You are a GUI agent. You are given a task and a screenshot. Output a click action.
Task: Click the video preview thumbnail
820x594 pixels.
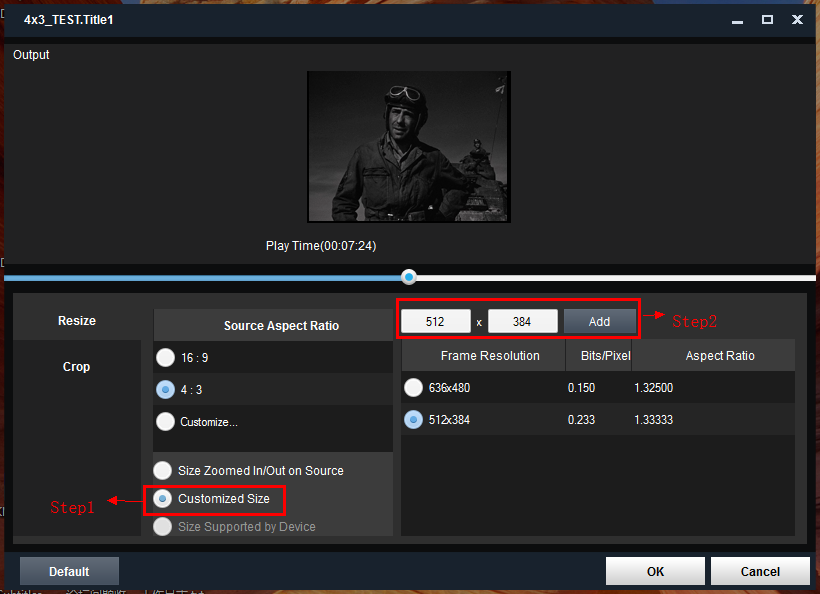point(409,147)
